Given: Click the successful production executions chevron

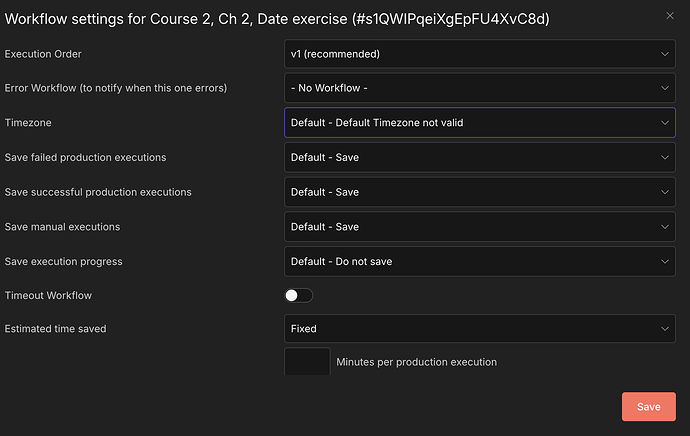Looking at the screenshot, I should coord(666,192).
